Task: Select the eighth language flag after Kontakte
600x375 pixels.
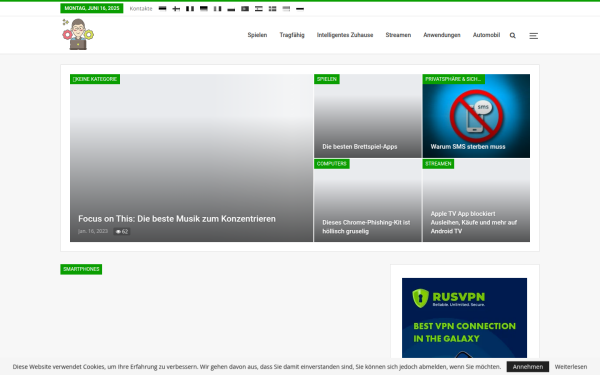Action: [x=259, y=8]
